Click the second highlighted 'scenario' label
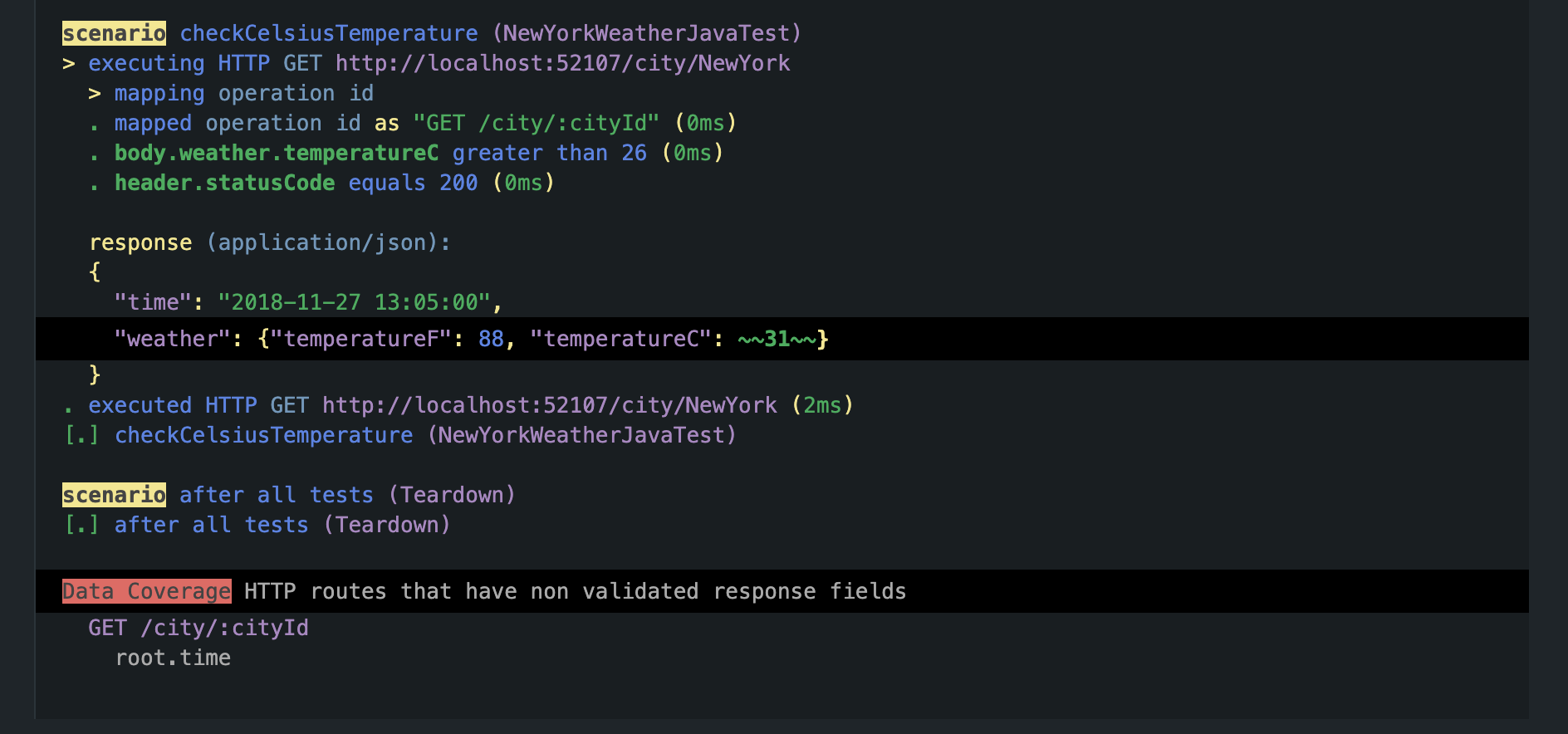1568x734 pixels. [114, 495]
